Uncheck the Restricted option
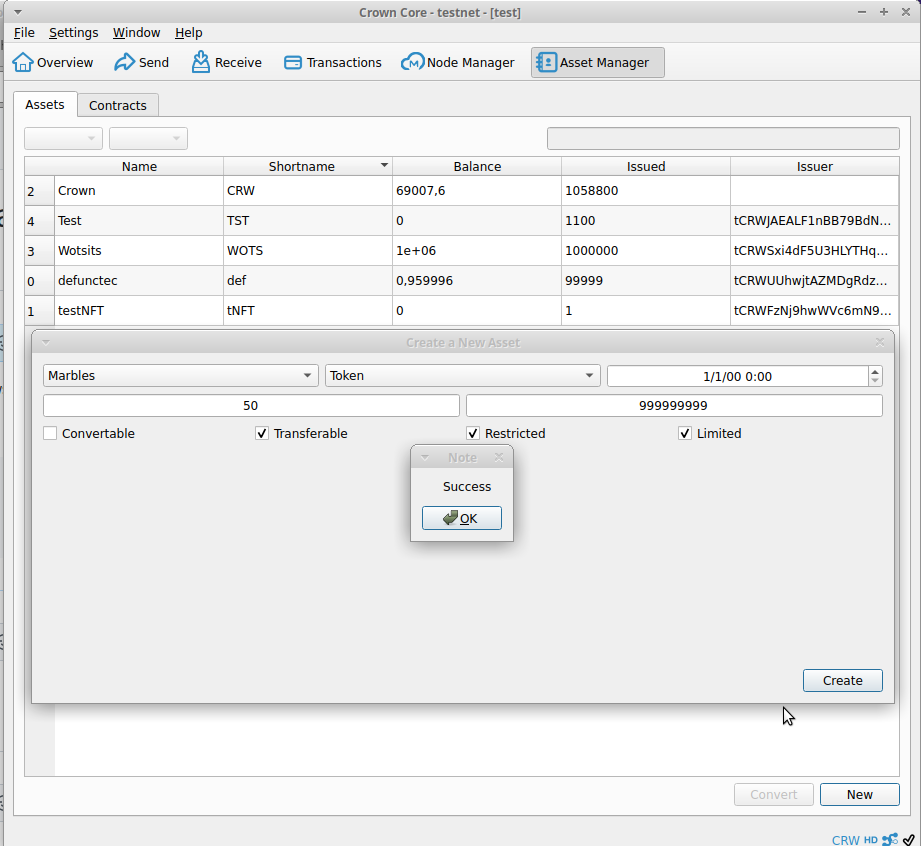 click(472, 433)
